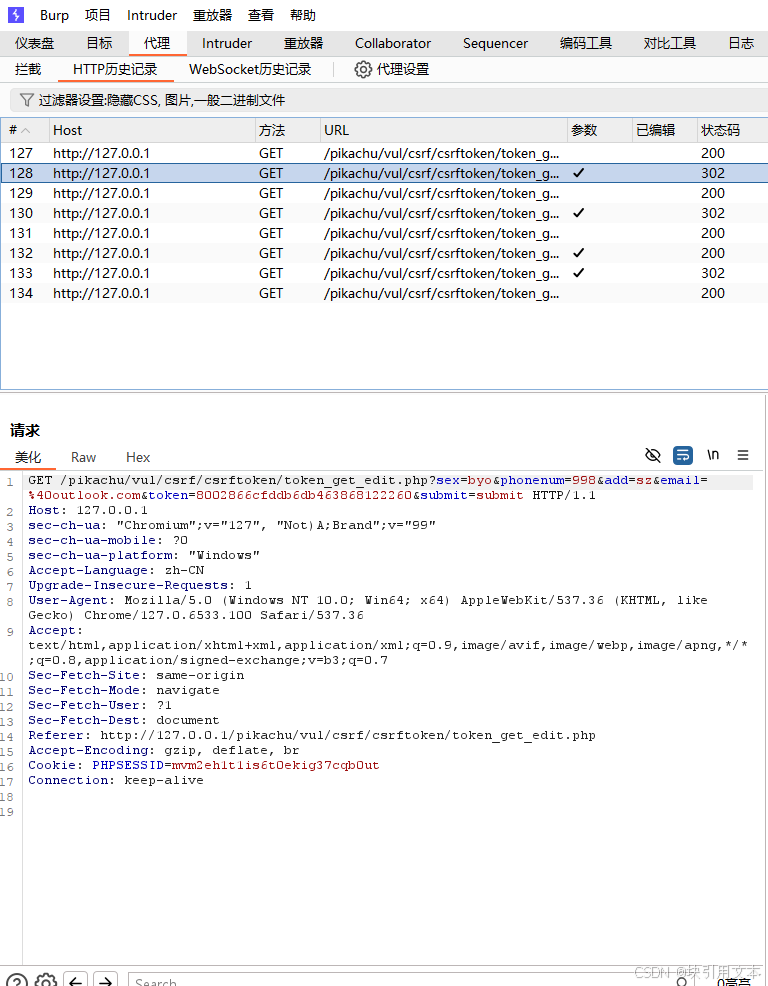Viewport: 768px width, 986px height.
Task: Sort by the # column arrow
Action: tap(26, 130)
